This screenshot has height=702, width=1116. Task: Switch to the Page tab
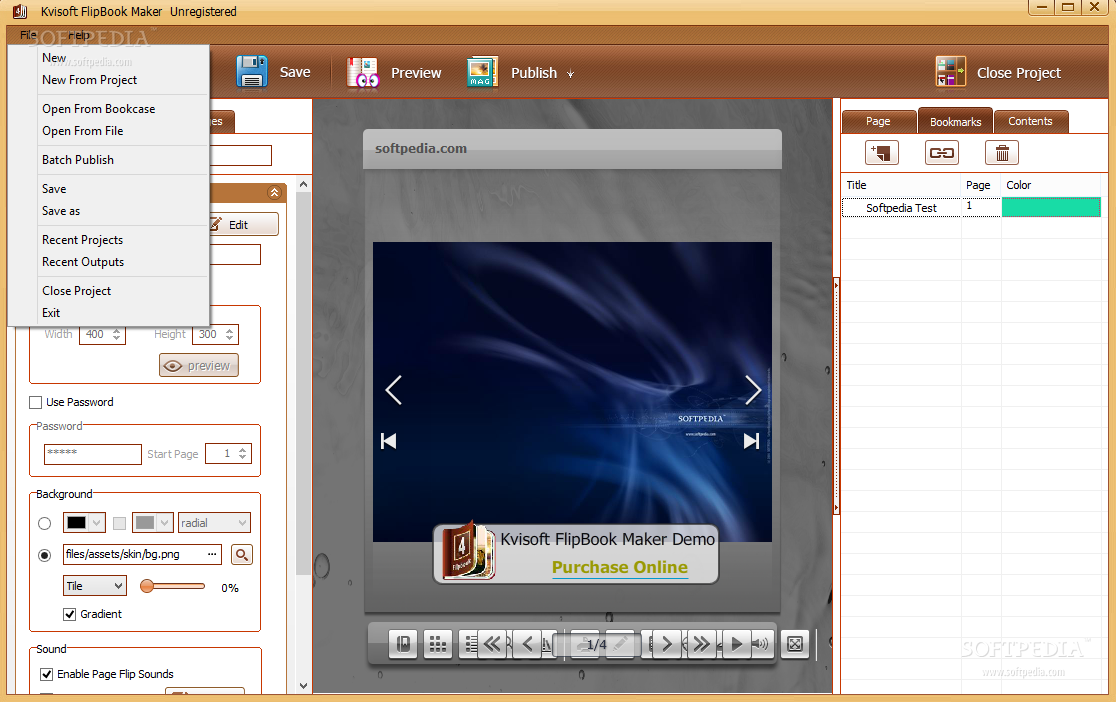[x=878, y=121]
